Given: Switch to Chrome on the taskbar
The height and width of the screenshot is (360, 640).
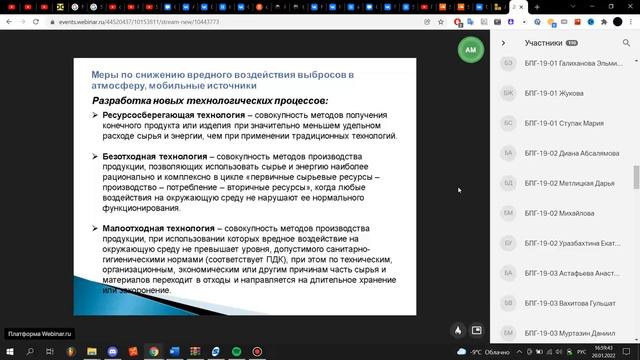Looking at the screenshot, I should click(x=154, y=351).
